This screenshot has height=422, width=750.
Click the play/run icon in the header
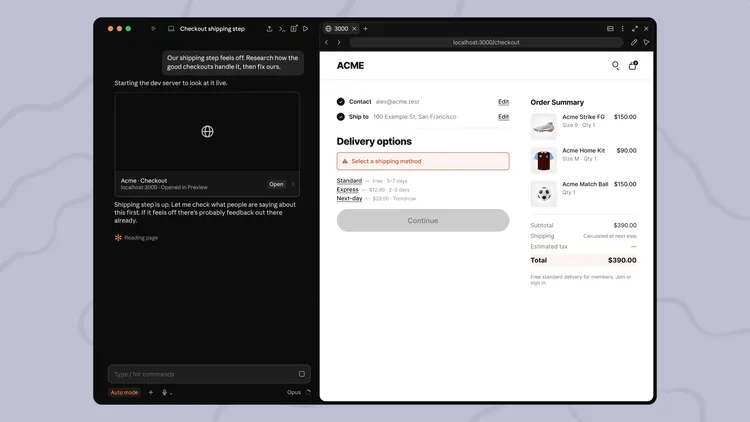click(305, 29)
